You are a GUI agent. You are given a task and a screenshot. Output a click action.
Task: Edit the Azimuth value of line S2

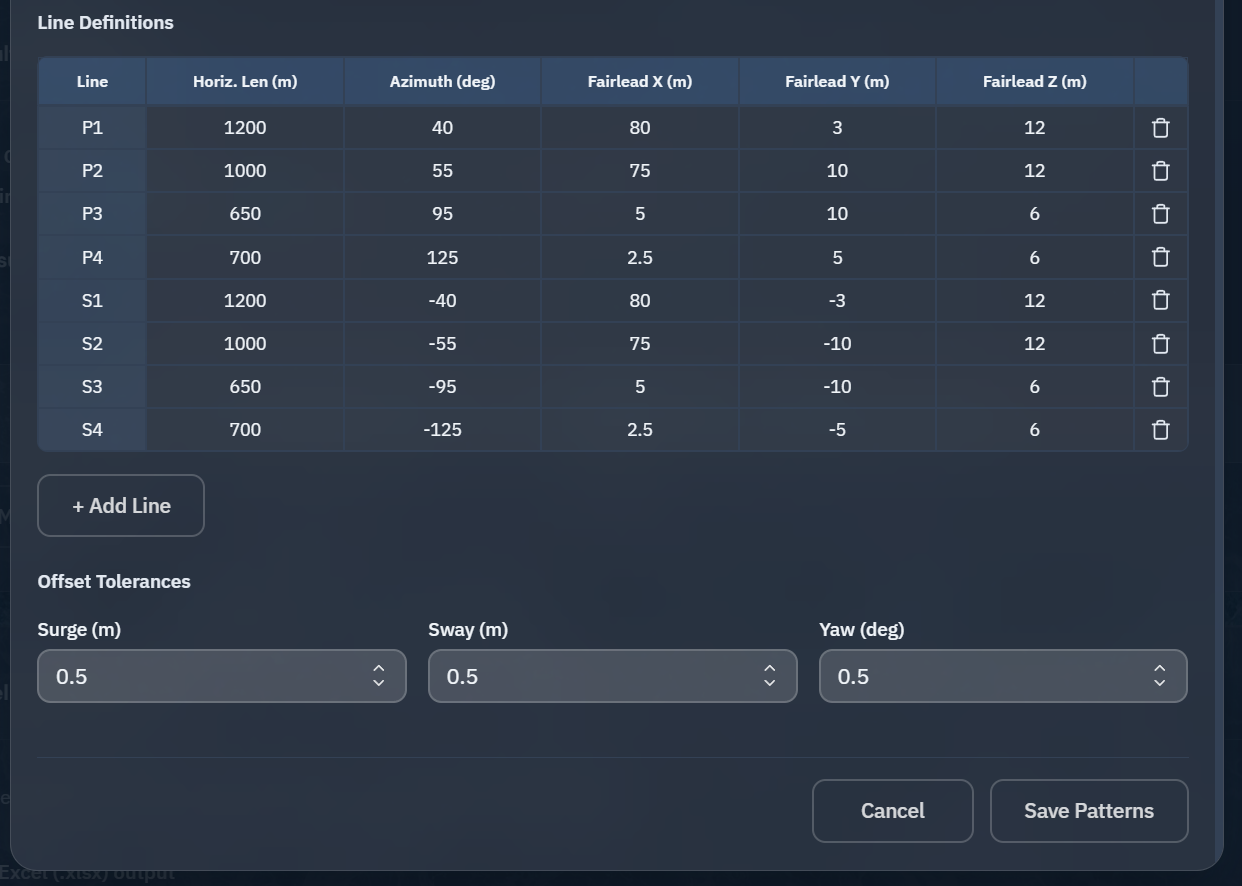click(x=442, y=343)
